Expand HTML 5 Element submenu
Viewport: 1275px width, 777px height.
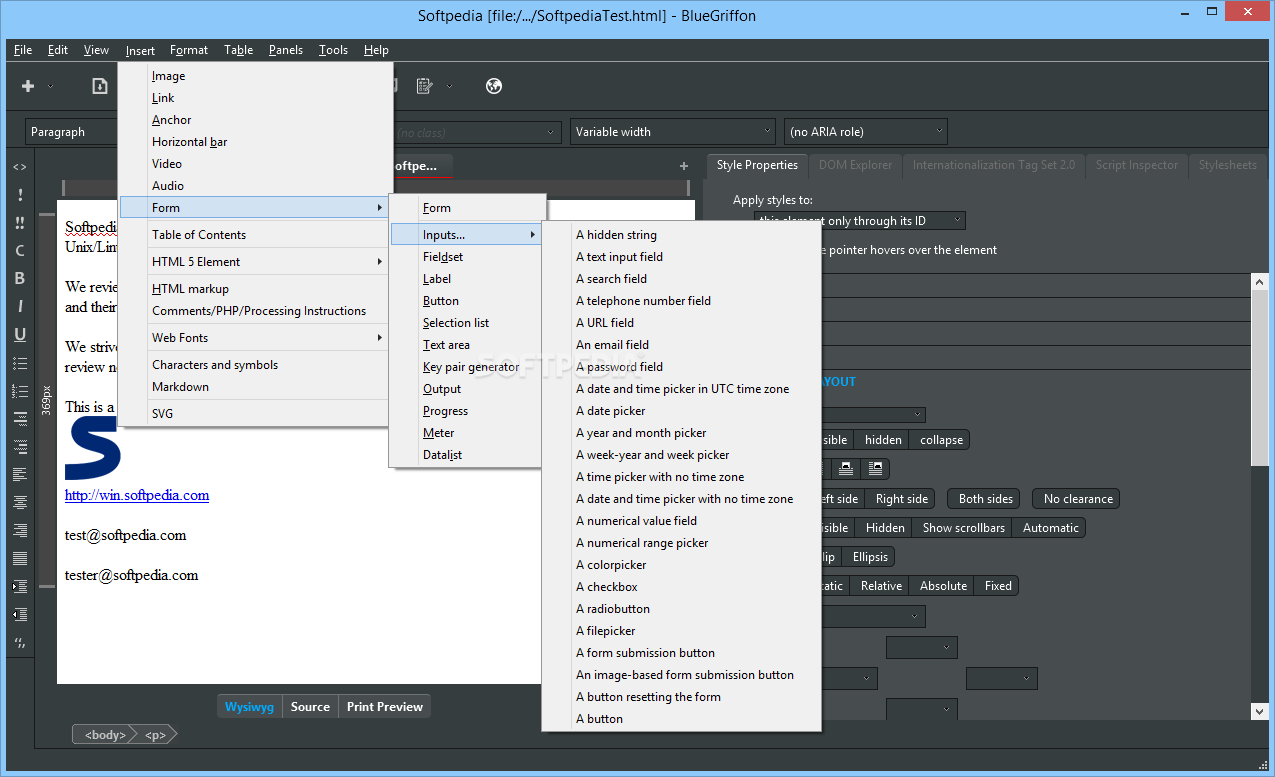(255, 262)
